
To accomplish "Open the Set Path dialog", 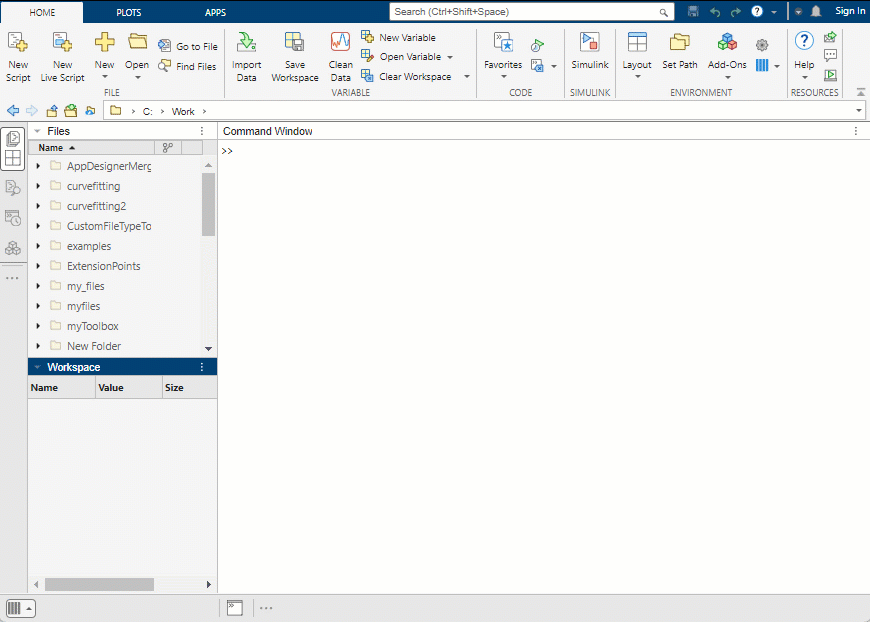I will click(679, 55).
